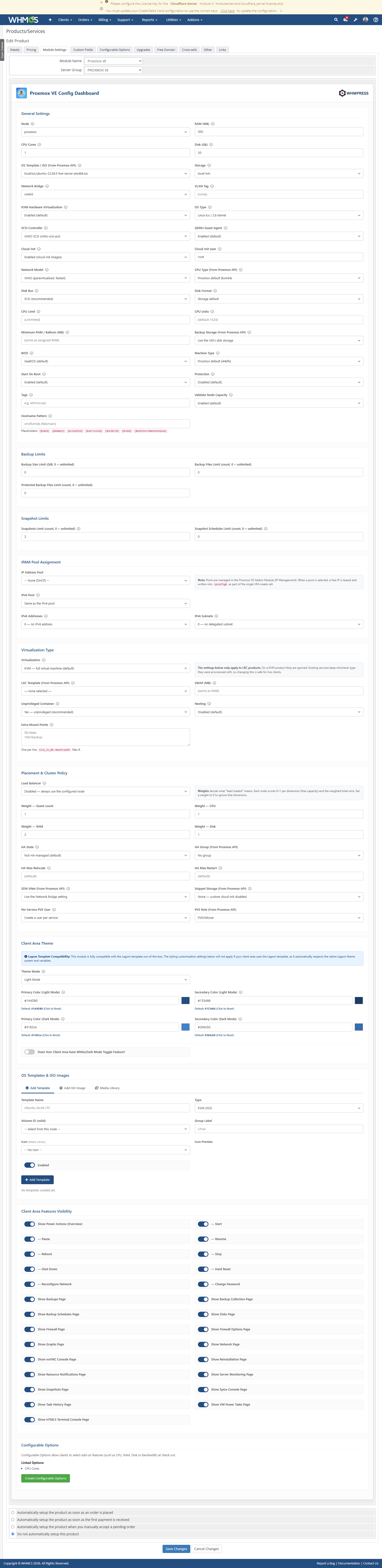Click Create Configurable Options button
This screenshot has height=1568, width=382.
[x=46, y=1478]
